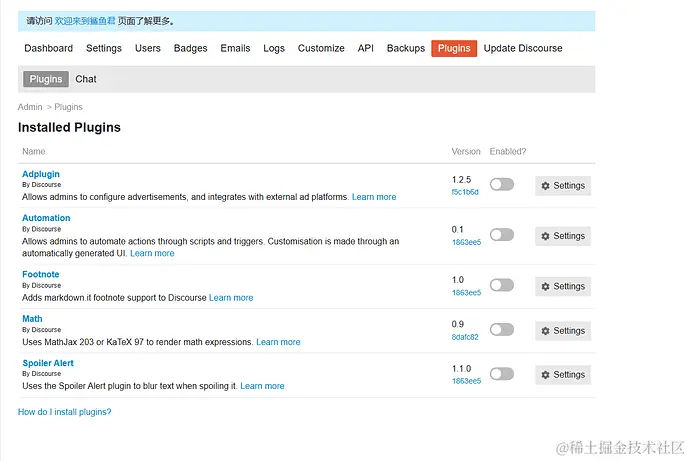Click the Plugins breadcrumb link
This screenshot has height=461, width=690.
tap(68, 107)
